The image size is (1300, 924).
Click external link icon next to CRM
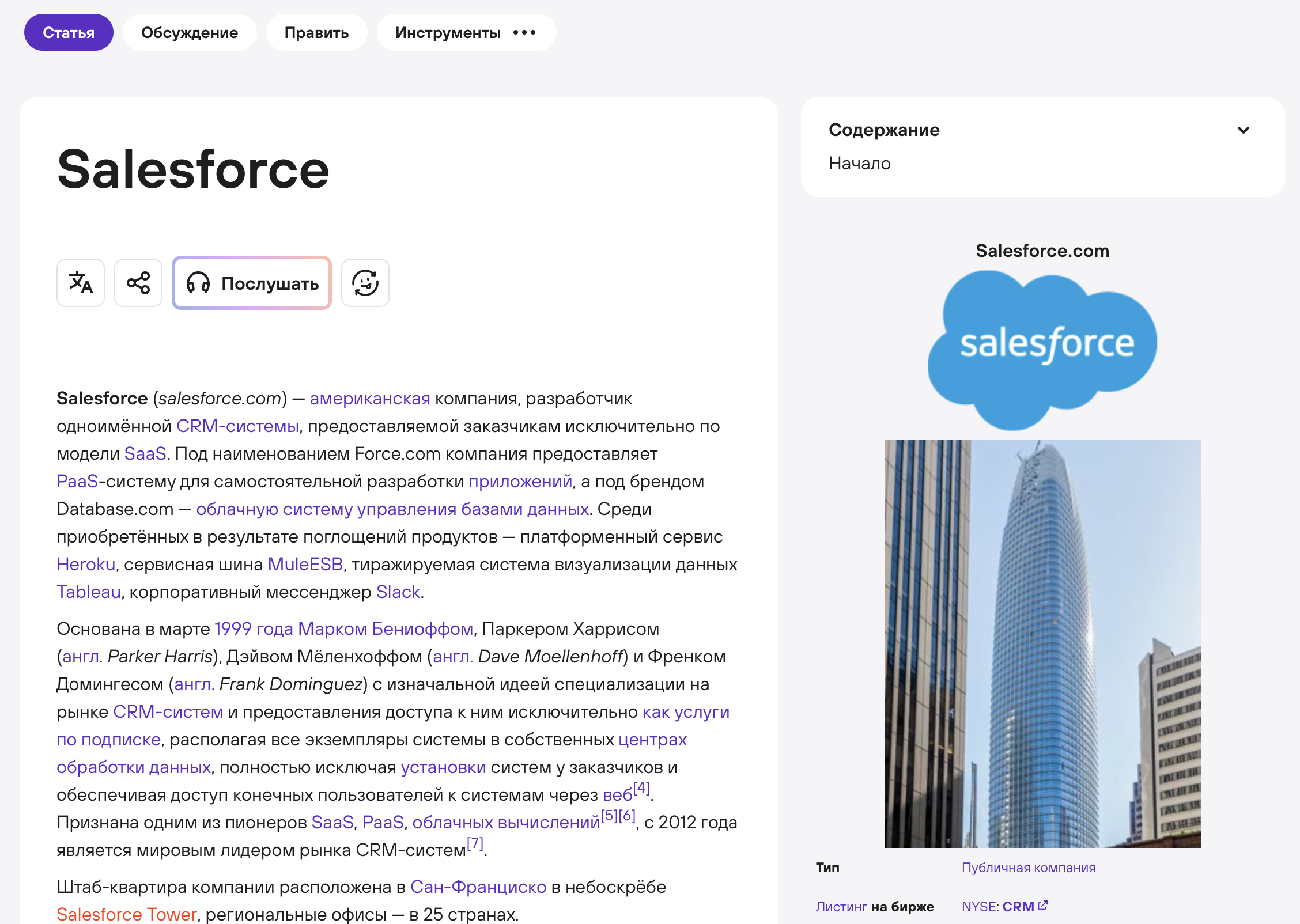[x=1042, y=906]
